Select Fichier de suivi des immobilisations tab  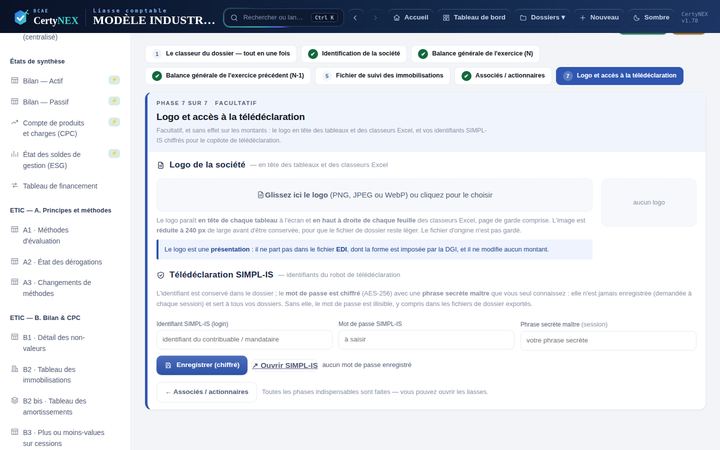point(382,76)
